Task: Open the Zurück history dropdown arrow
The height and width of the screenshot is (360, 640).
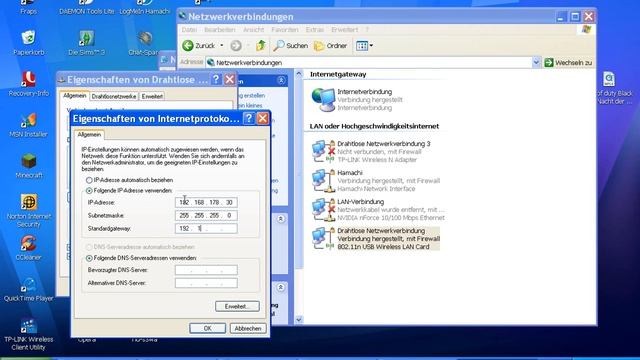Action: pyautogui.click(x=222, y=46)
